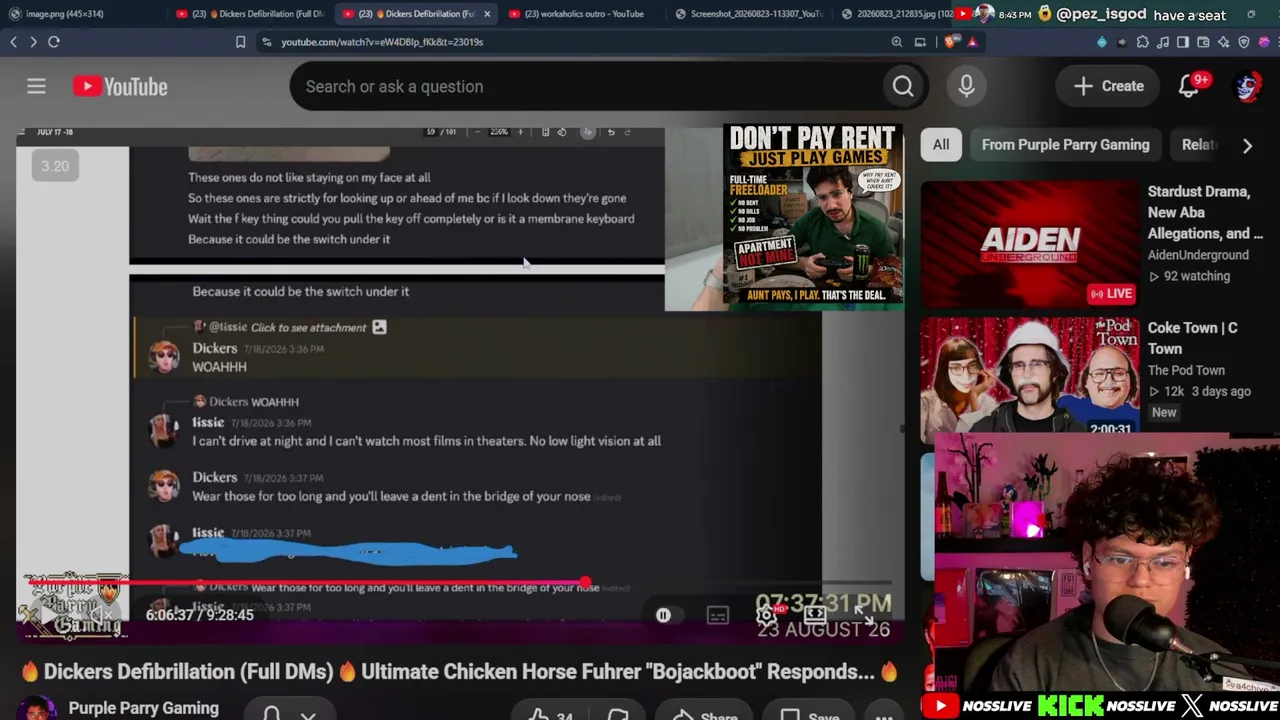Toggle the browser sidebar panel icon
1280x720 pixels.
(x=1182, y=42)
